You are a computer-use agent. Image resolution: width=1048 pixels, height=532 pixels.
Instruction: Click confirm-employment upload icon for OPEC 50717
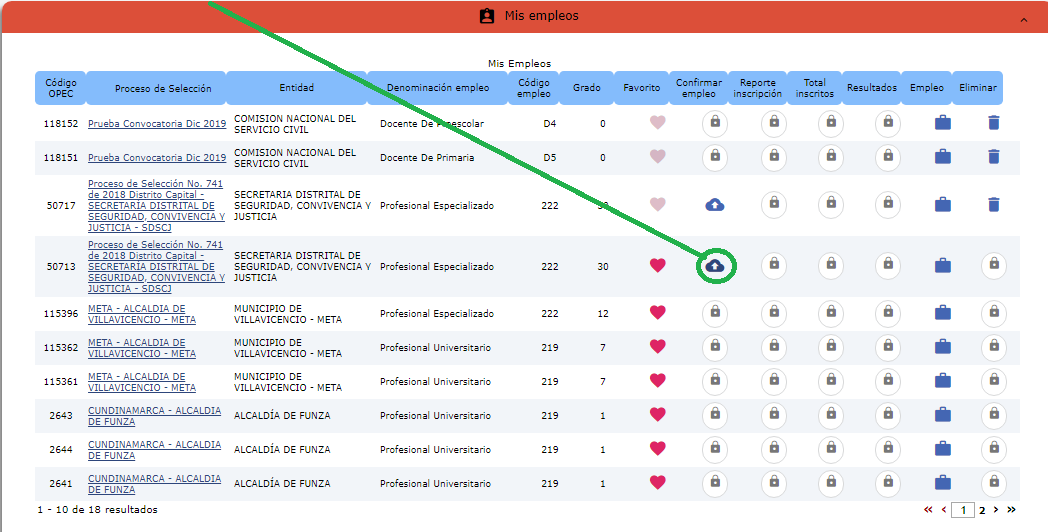pos(715,204)
